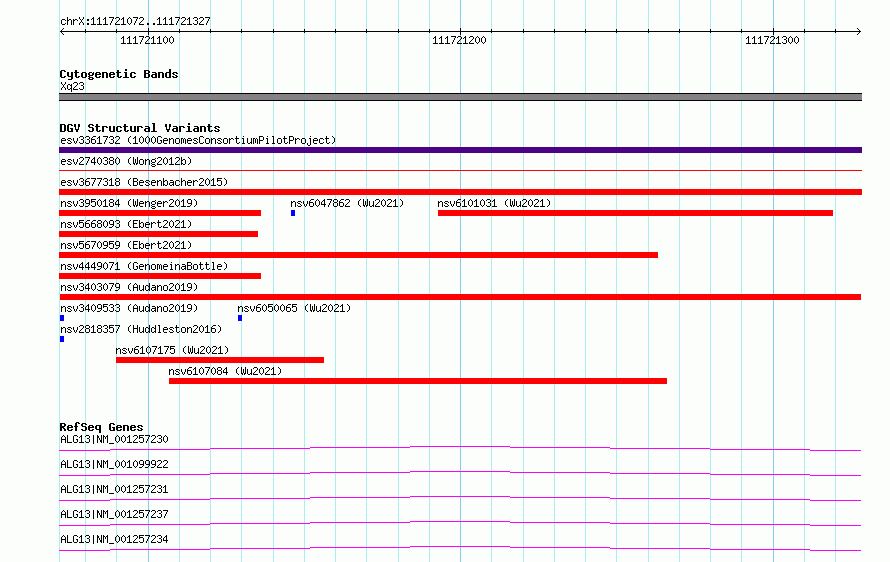Open the nsv6107175 (Wu2021) label
Image resolution: width=890 pixels, height=562 pixels.
[172, 350]
